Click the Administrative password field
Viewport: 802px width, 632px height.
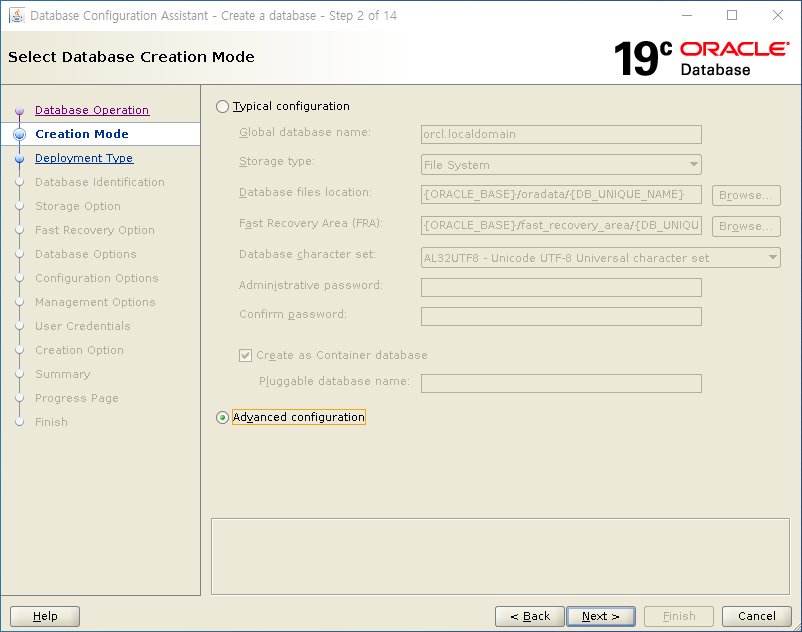pos(561,287)
